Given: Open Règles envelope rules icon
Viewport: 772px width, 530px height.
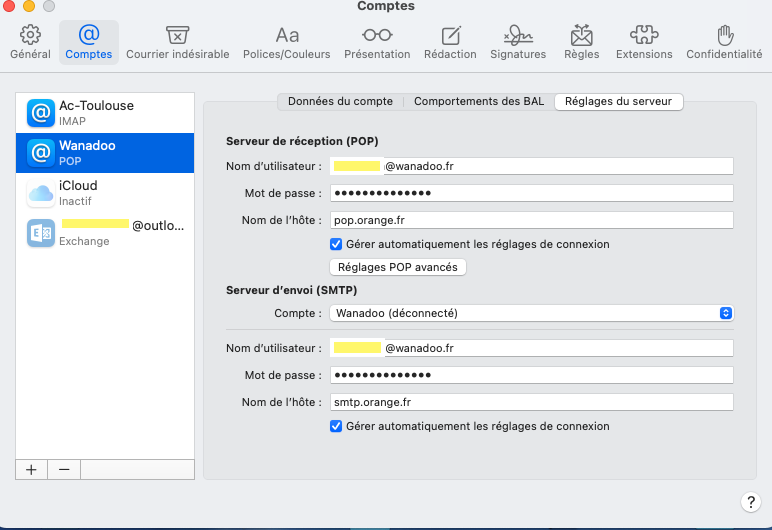Looking at the screenshot, I should pos(581,36).
